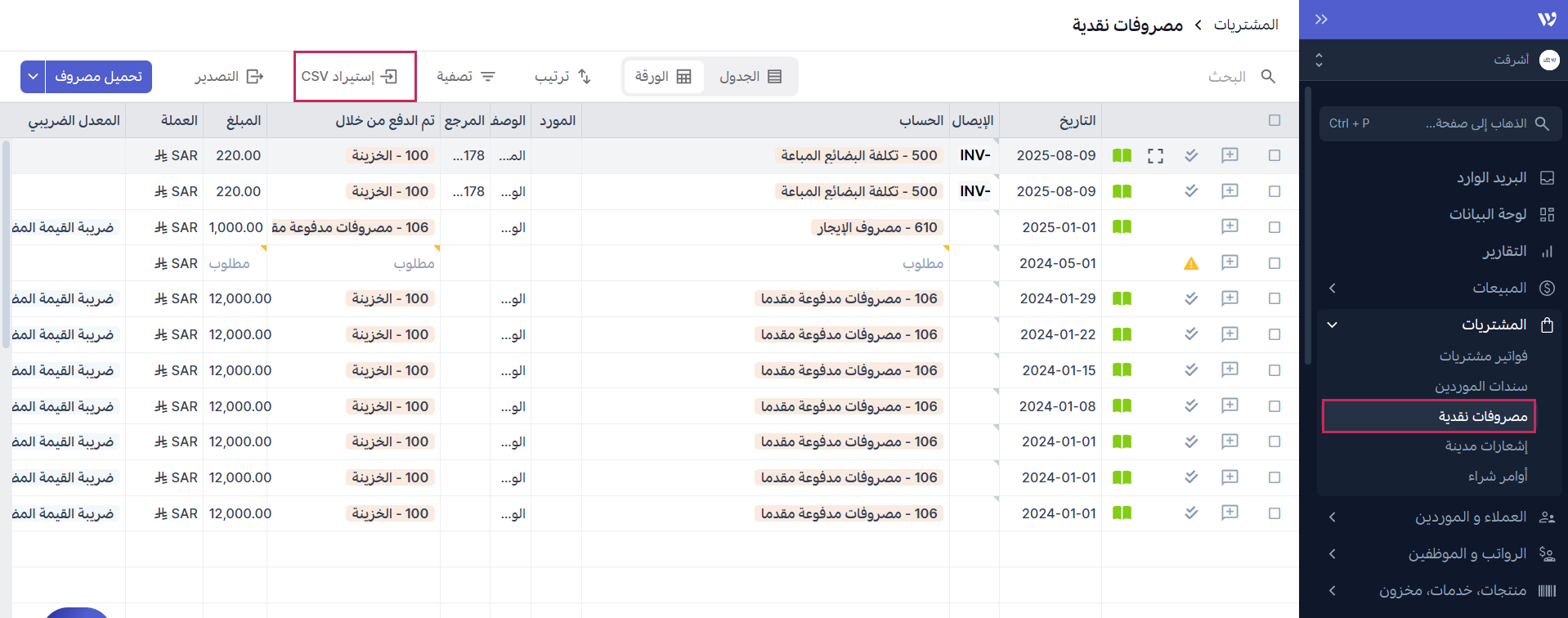Expand the المبيعات section in sidebar
The width and height of the screenshot is (1568, 618).
click(1333, 288)
